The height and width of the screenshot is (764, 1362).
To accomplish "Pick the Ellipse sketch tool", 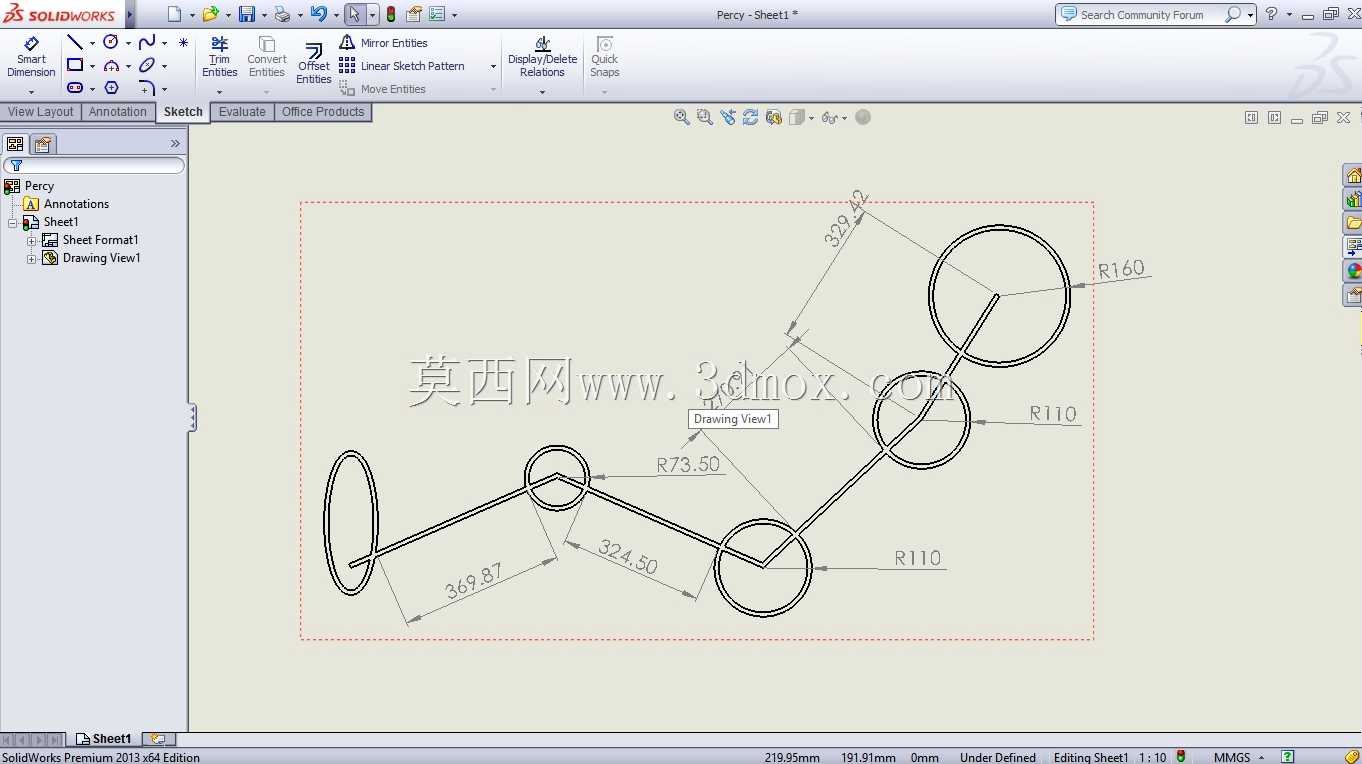I will [147, 65].
